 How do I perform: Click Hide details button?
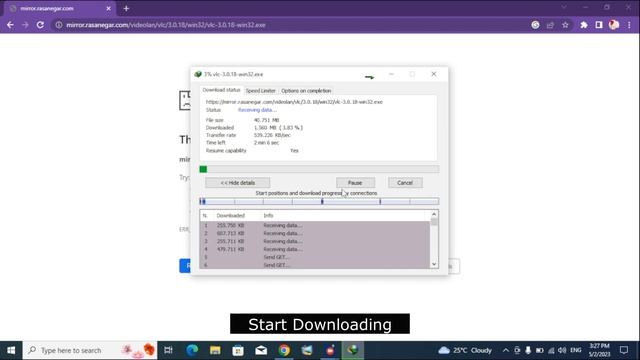click(x=238, y=183)
